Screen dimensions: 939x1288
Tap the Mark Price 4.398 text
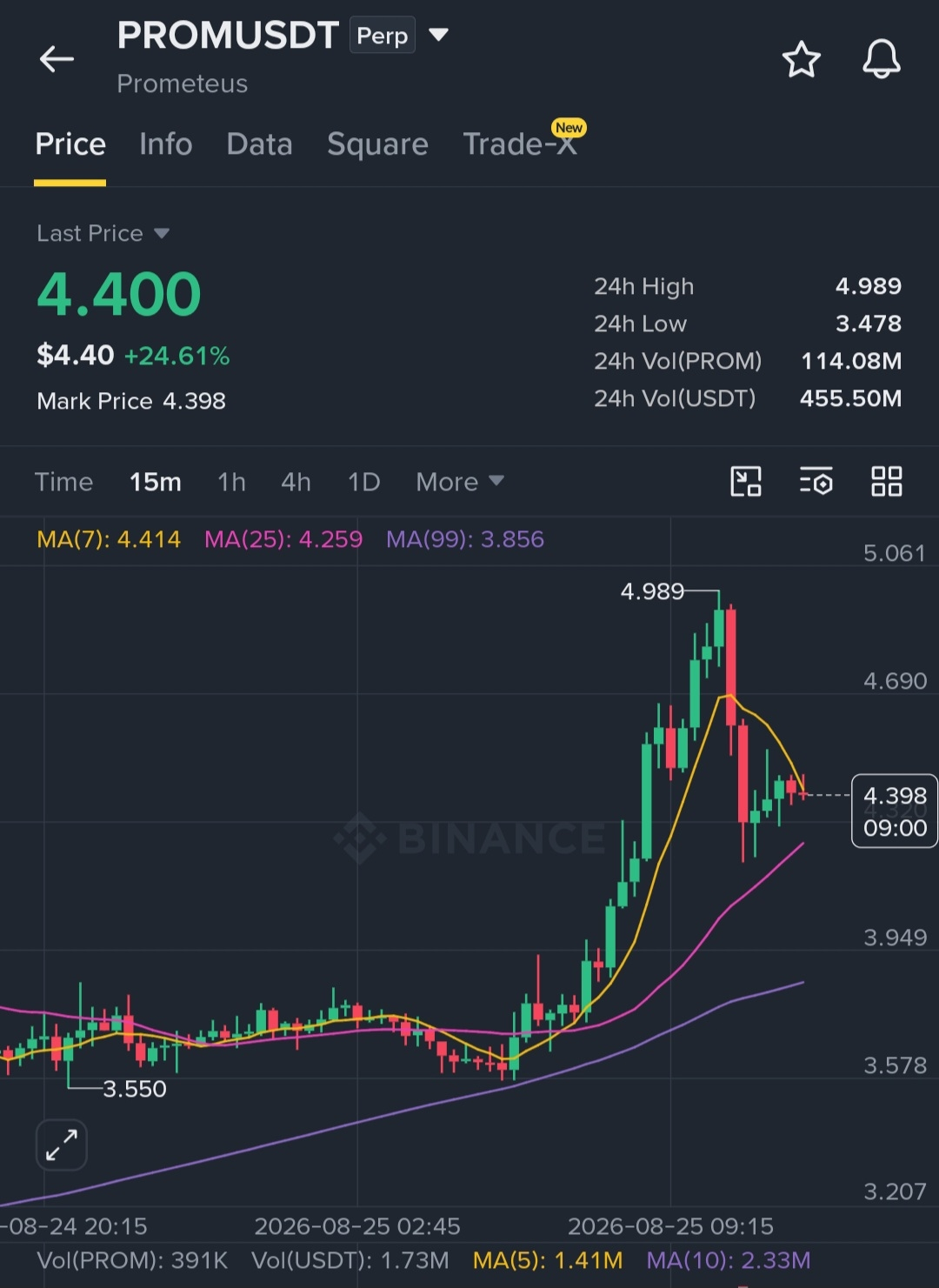[131, 401]
